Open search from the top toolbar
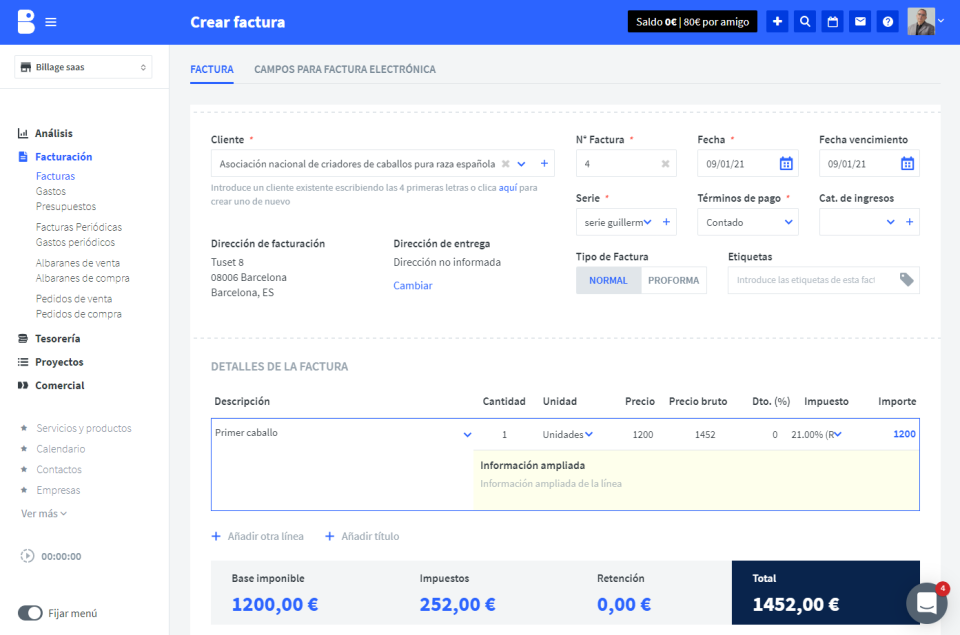Image resolution: width=960 pixels, height=635 pixels. [804, 20]
